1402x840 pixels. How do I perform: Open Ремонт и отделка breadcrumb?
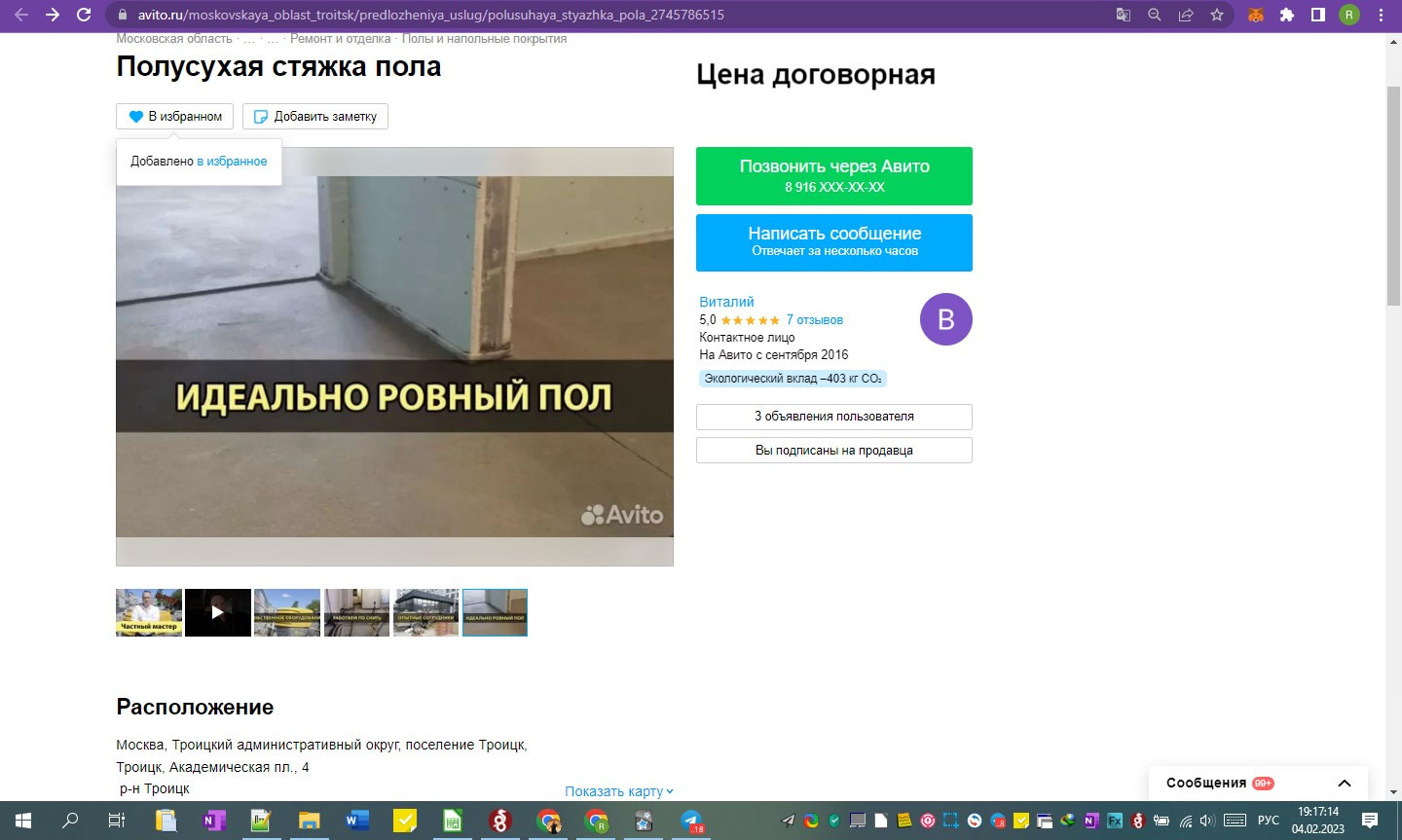[340, 39]
